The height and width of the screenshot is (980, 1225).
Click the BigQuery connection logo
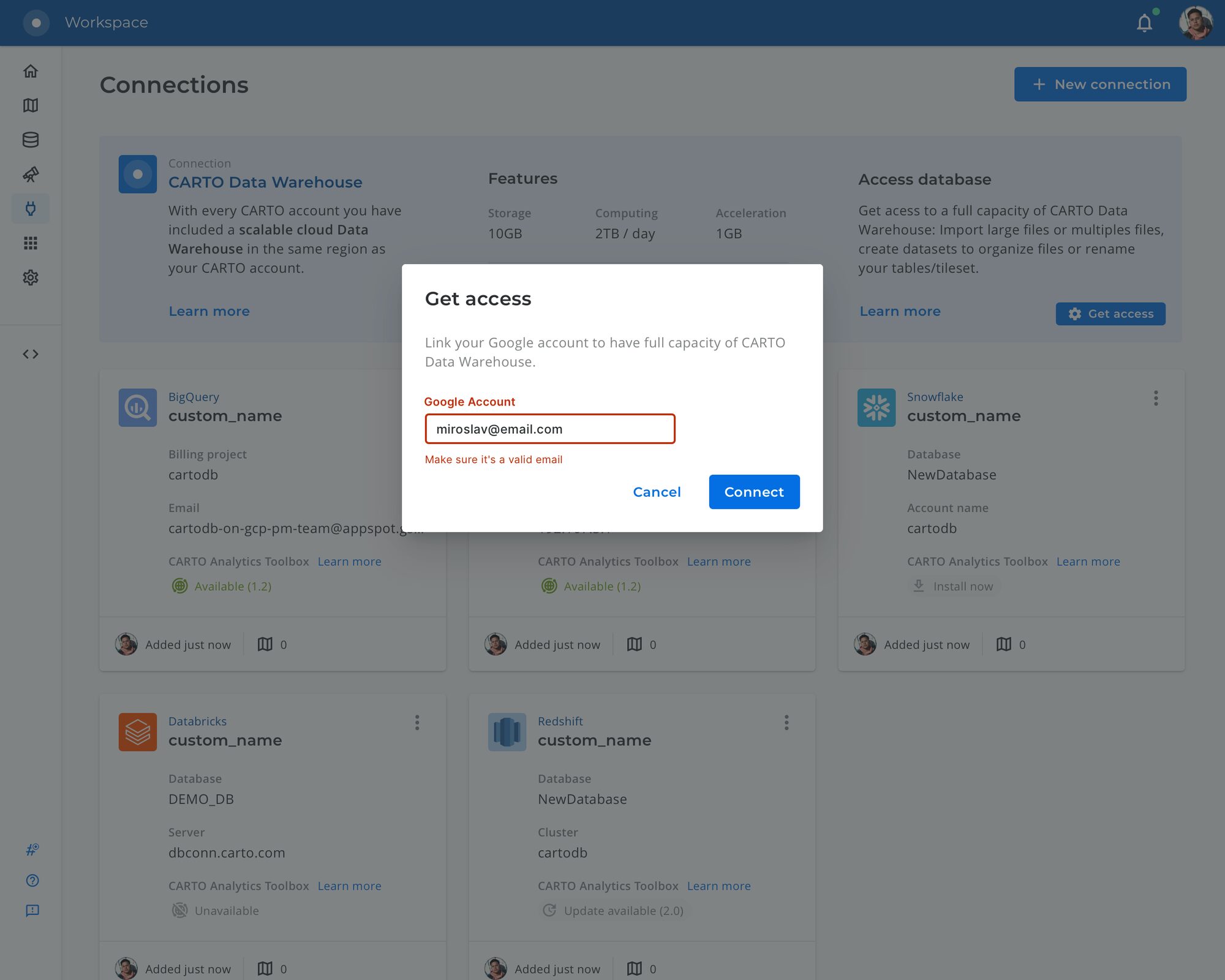click(x=138, y=407)
